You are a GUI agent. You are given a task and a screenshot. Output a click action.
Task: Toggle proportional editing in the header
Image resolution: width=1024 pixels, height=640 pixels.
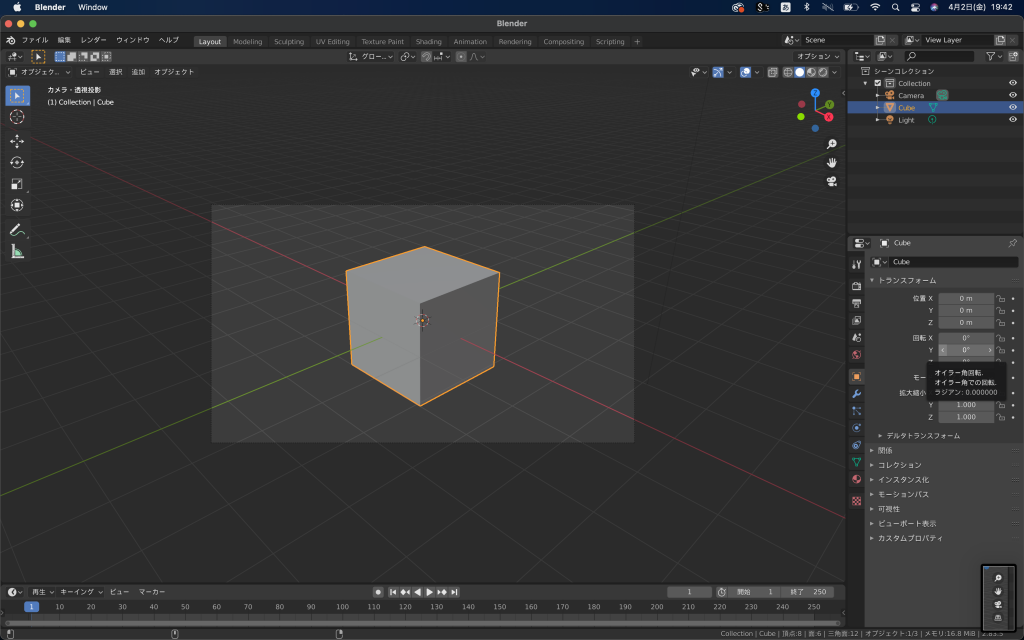[x=461, y=57]
